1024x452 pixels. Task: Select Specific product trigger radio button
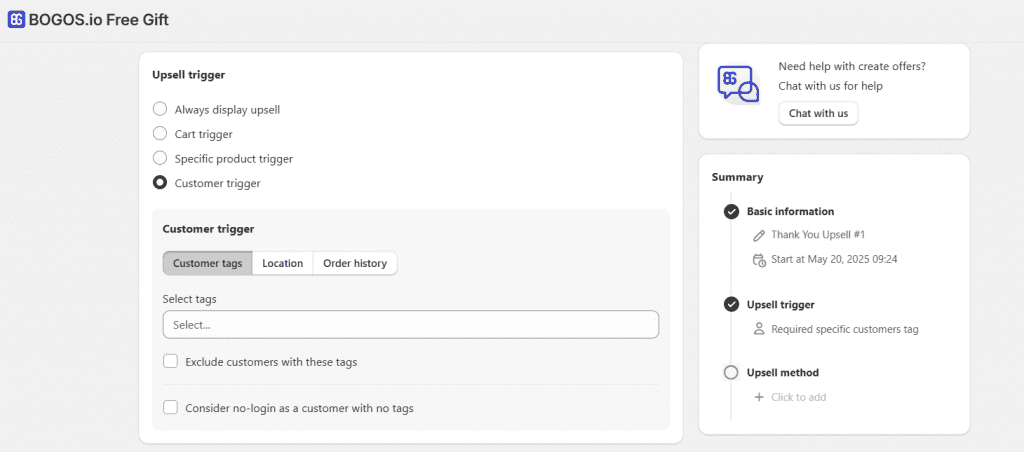[160, 158]
